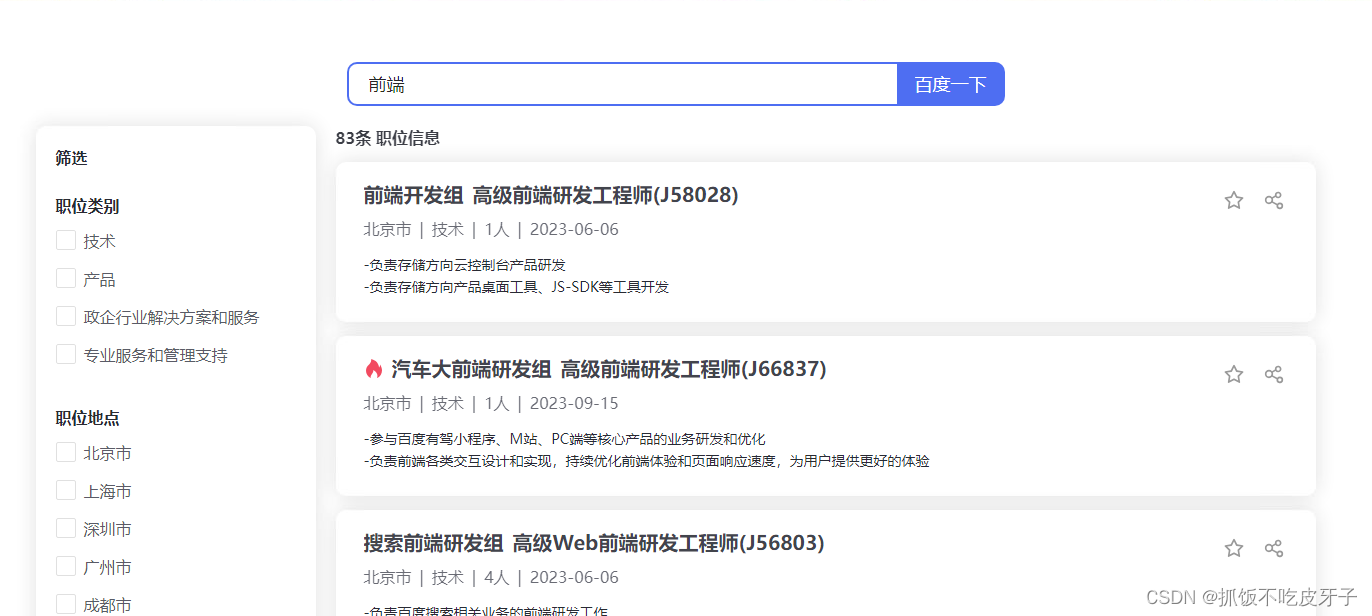Screen dimensions: 1372x616
Task: Favorite the J58028 job with star icon
Action: [x=1234, y=200]
